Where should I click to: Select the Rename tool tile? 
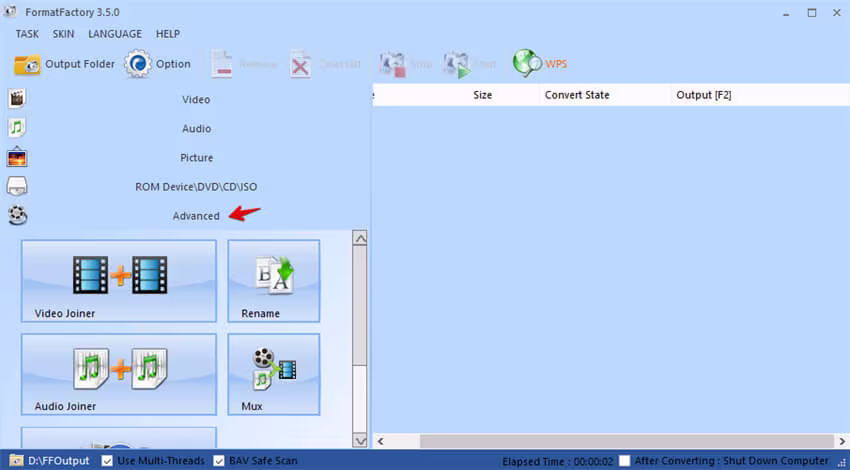[x=274, y=281]
